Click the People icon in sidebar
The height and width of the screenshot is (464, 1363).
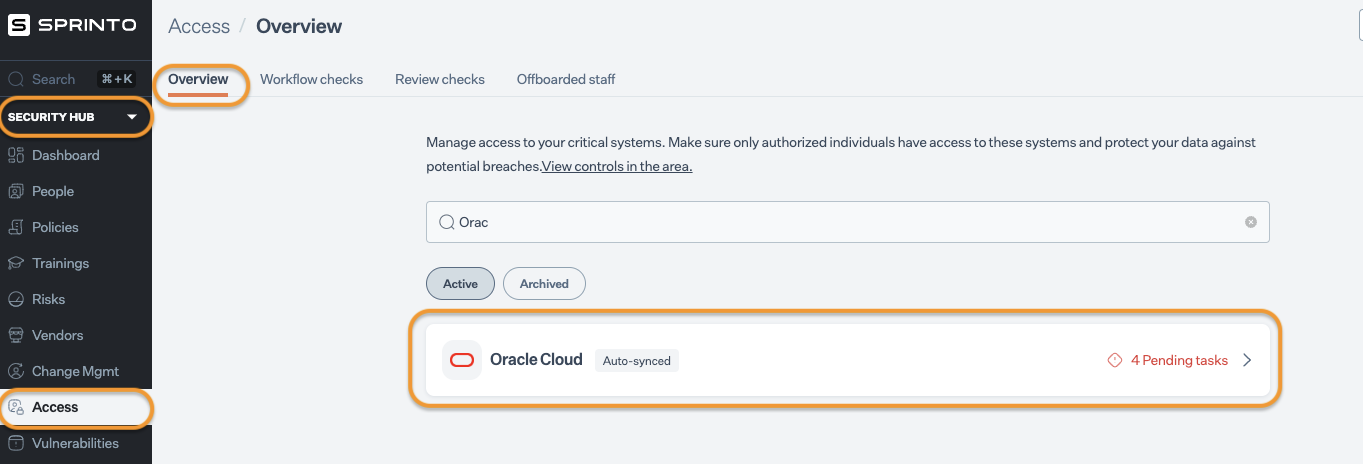pyautogui.click(x=16, y=191)
